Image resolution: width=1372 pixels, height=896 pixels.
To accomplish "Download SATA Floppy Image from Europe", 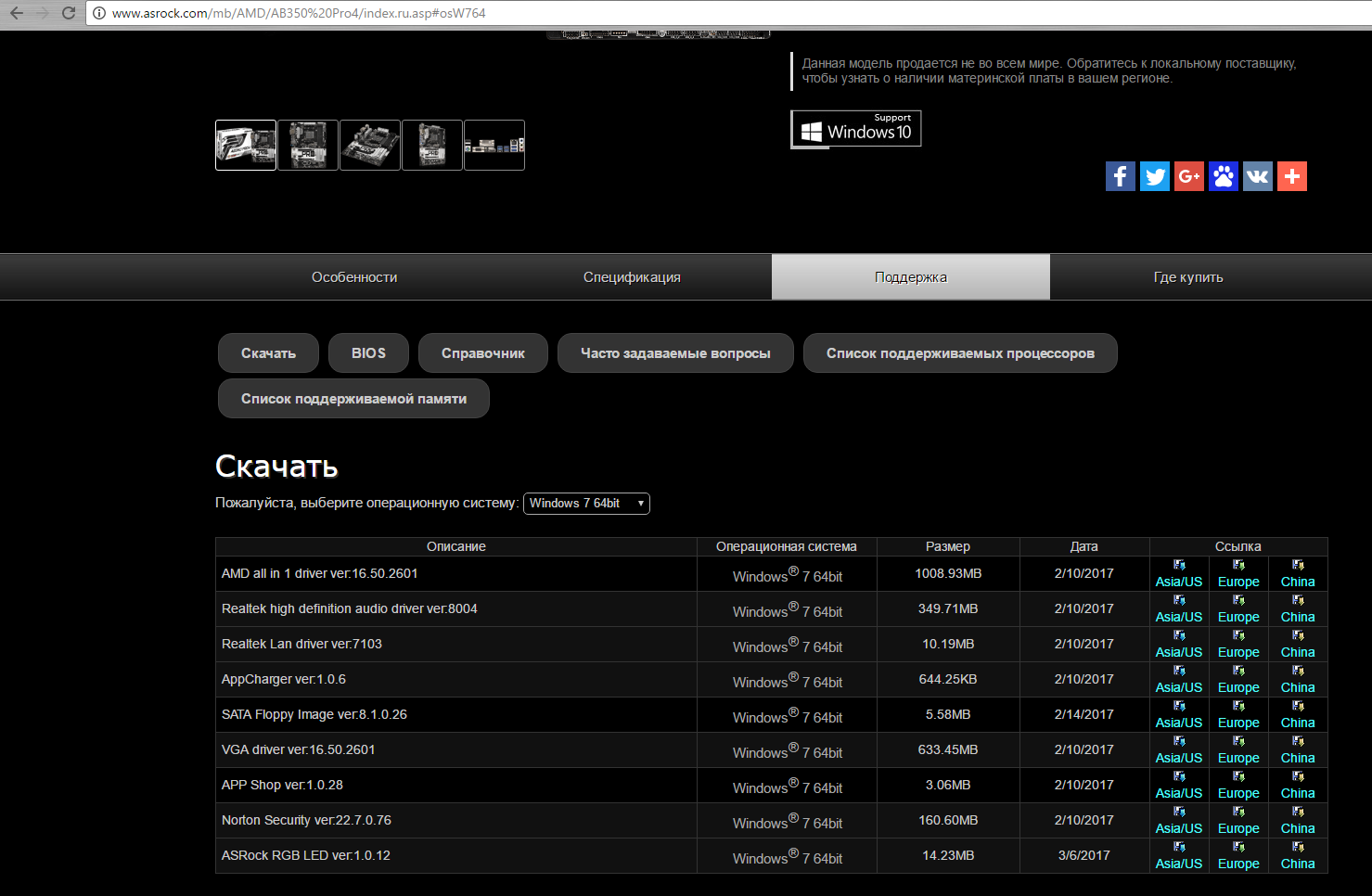I will click(x=1238, y=714).
